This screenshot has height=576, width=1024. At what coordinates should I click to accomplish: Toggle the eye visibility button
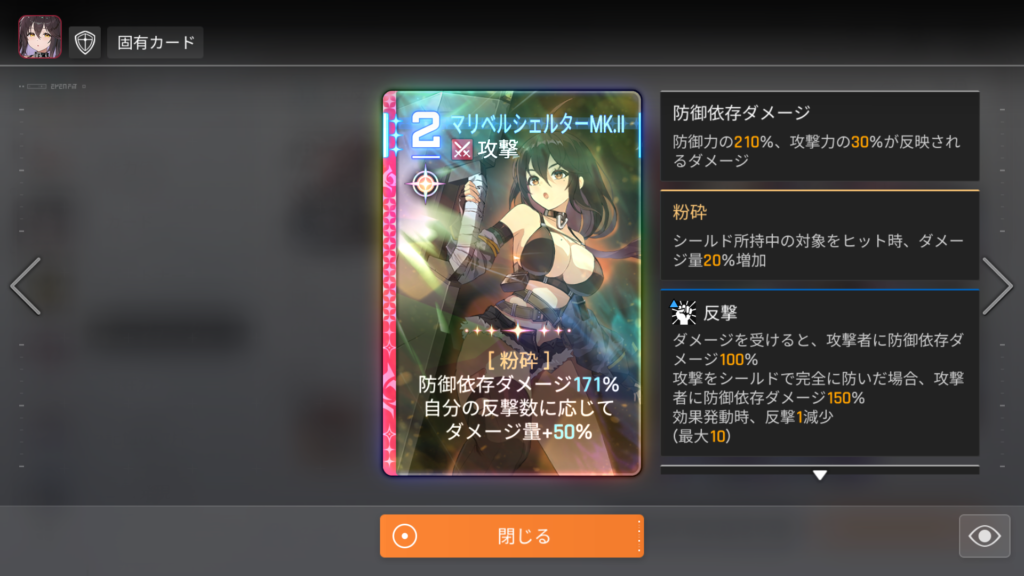pos(984,536)
